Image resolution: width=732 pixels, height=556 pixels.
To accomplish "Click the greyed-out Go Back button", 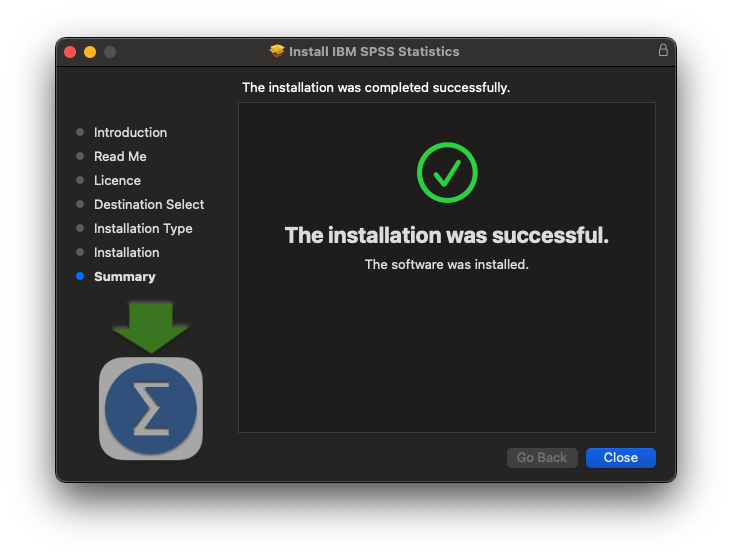I will pyautogui.click(x=542, y=457).
